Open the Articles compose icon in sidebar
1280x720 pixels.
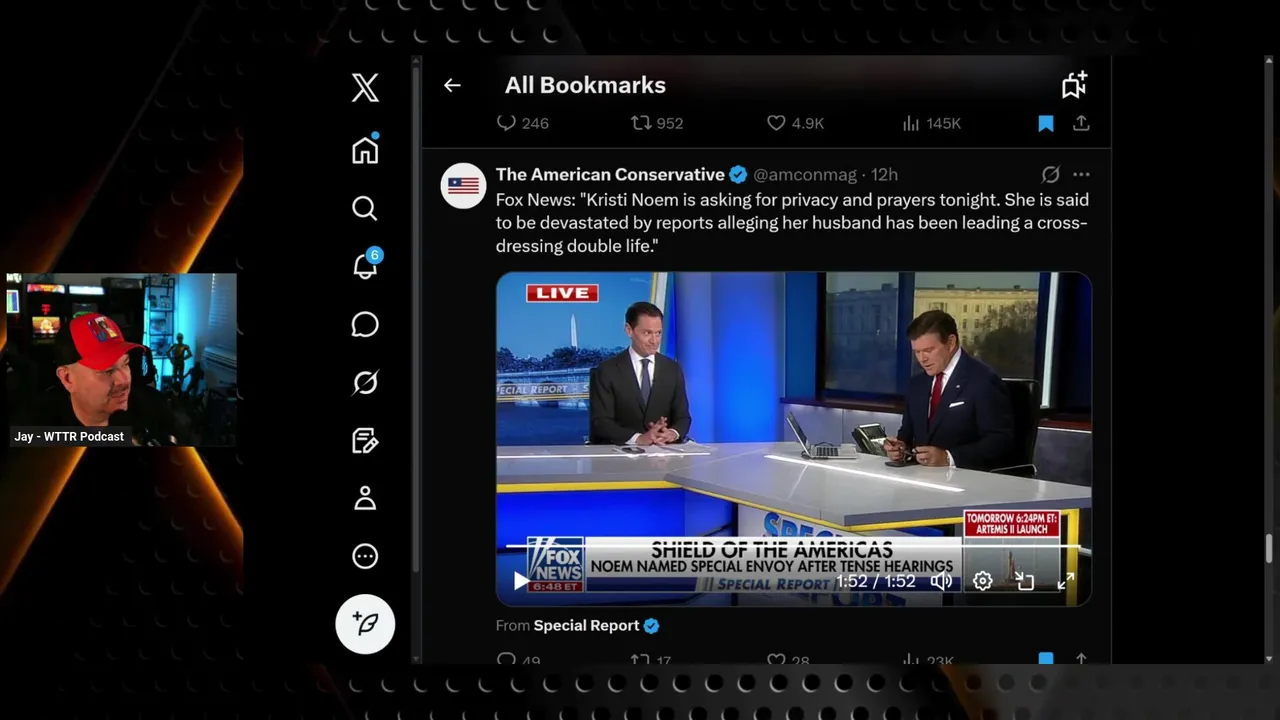click(365, 440)
